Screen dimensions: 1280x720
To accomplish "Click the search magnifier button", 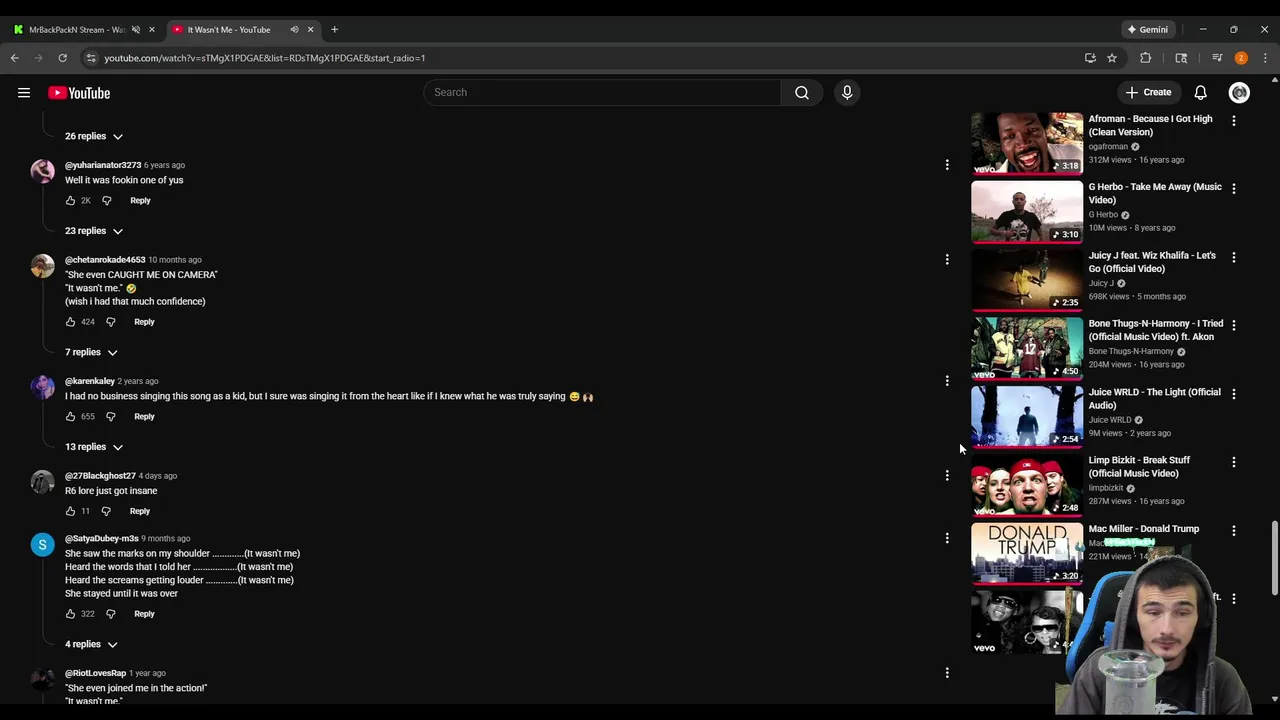I will click(802, 92).
